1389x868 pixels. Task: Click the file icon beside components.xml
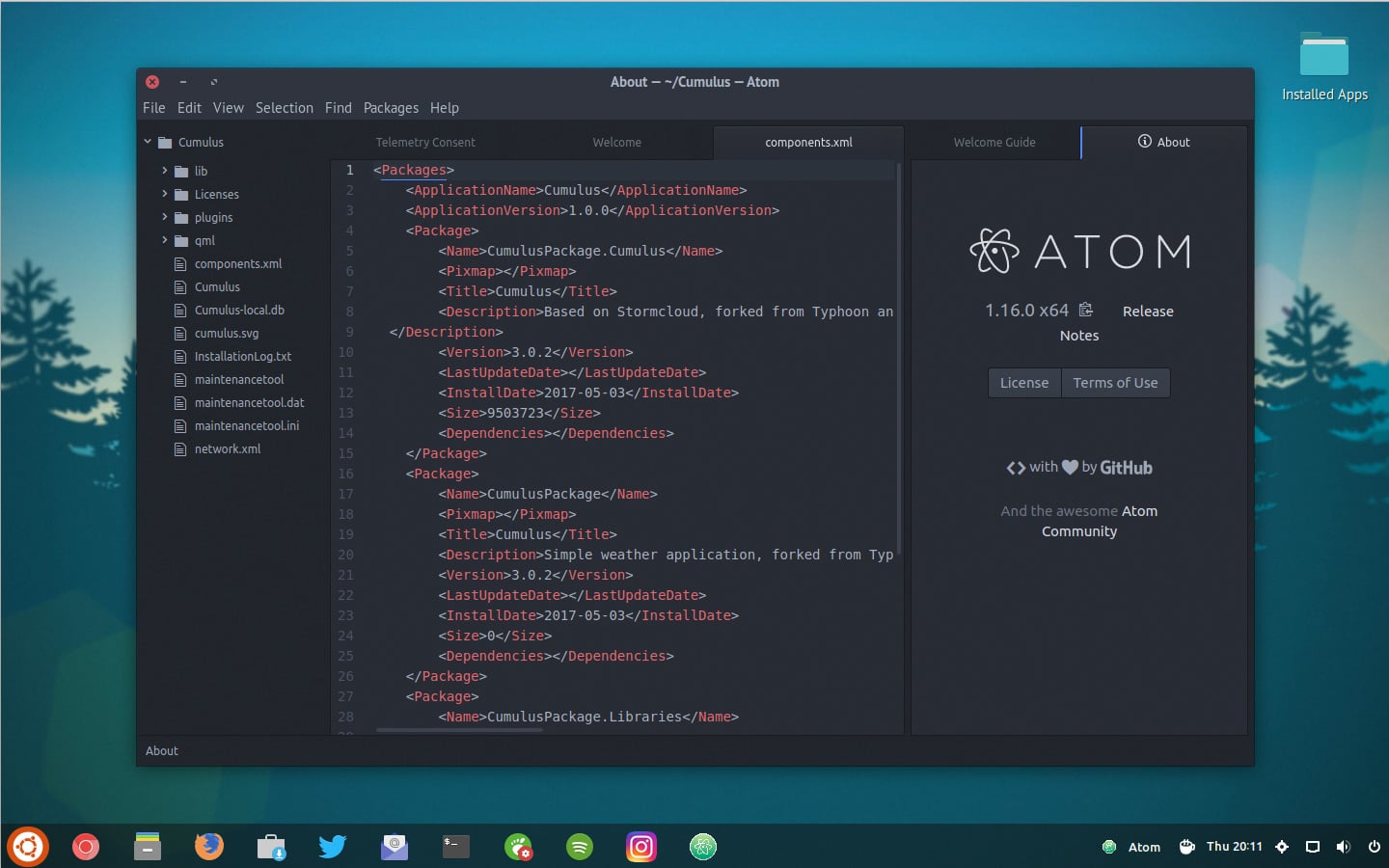pos(179,263)
